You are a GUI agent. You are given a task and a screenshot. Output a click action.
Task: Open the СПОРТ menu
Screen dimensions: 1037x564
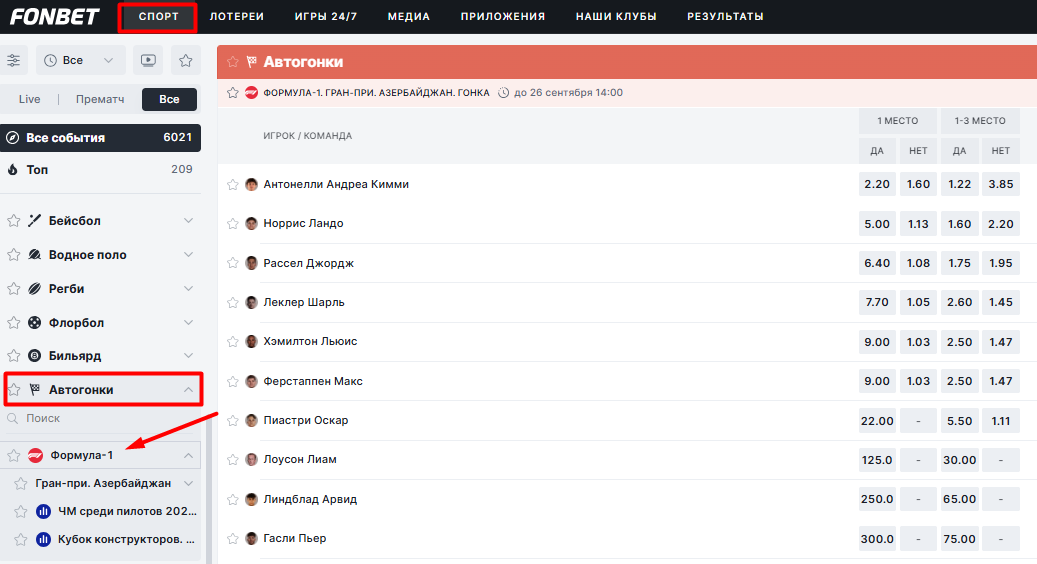click(158, 17)
